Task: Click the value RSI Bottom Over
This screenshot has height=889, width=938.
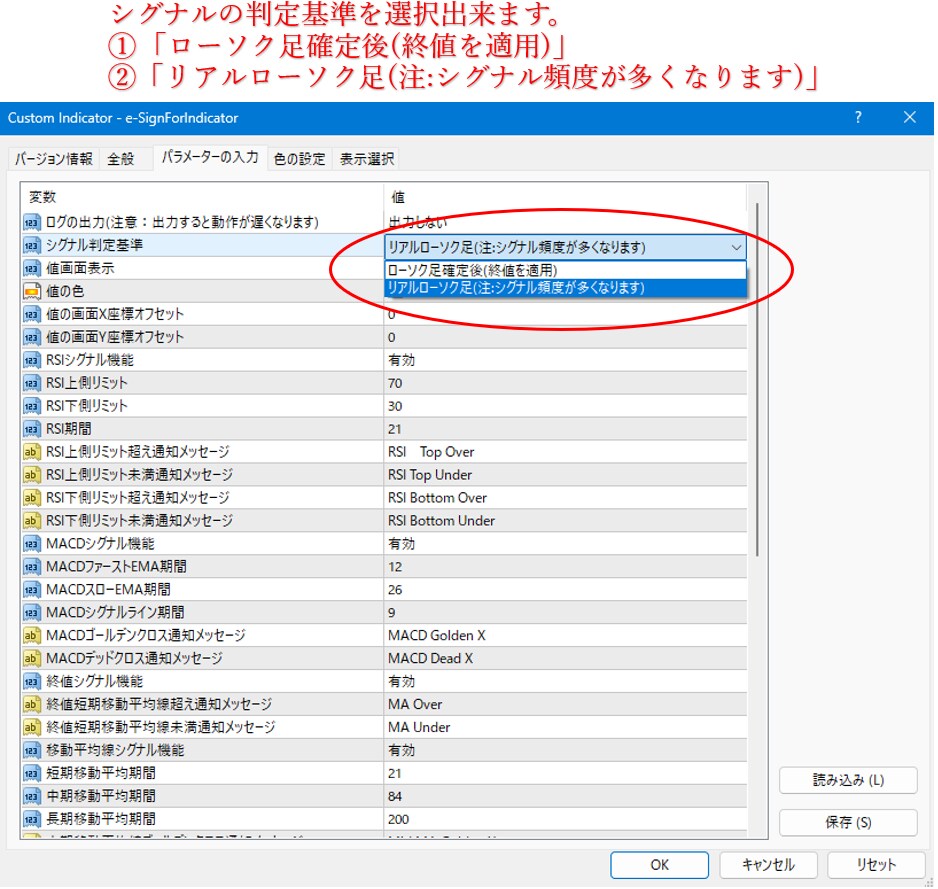Action: point(437,498)
